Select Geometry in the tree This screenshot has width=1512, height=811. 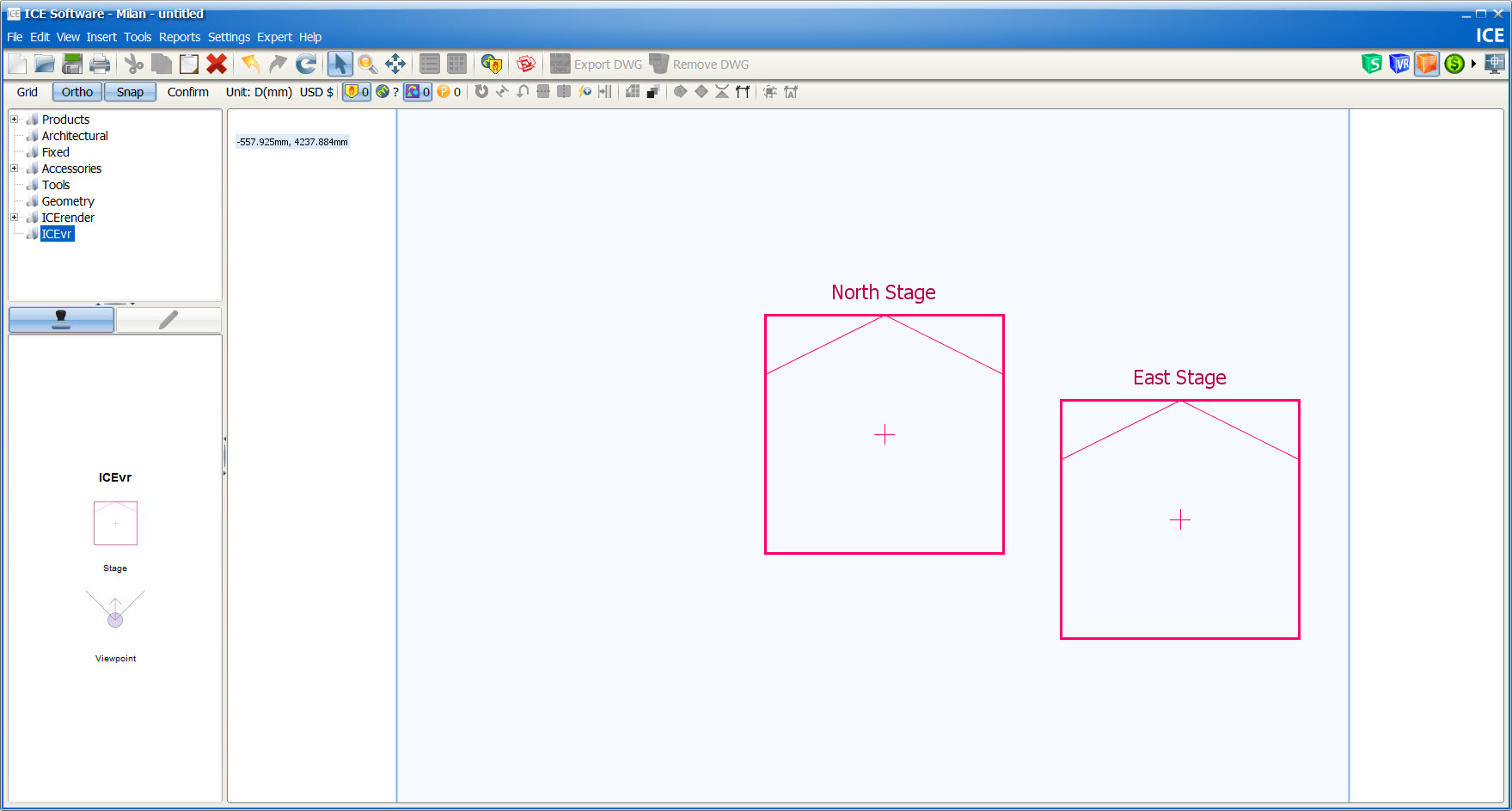click(x=68, y=201)
